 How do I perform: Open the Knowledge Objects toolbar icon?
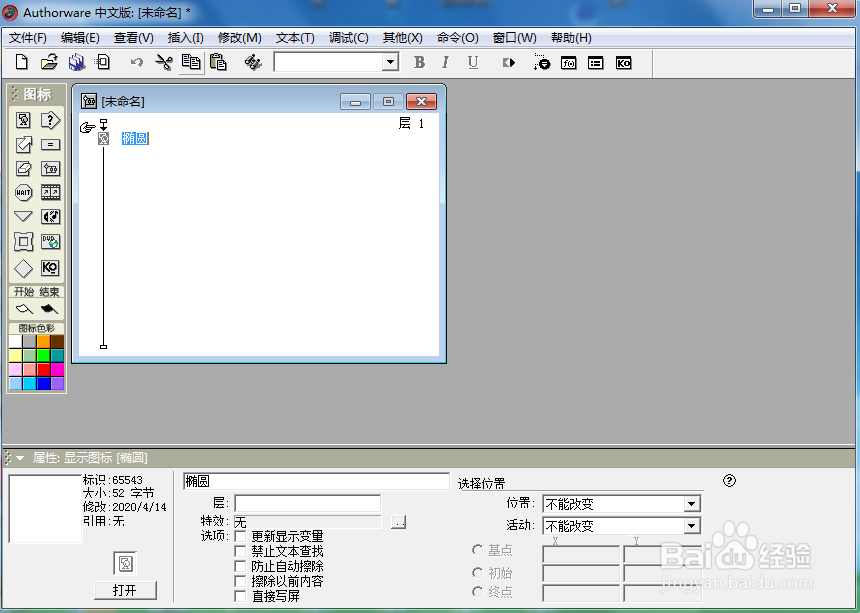624,63
